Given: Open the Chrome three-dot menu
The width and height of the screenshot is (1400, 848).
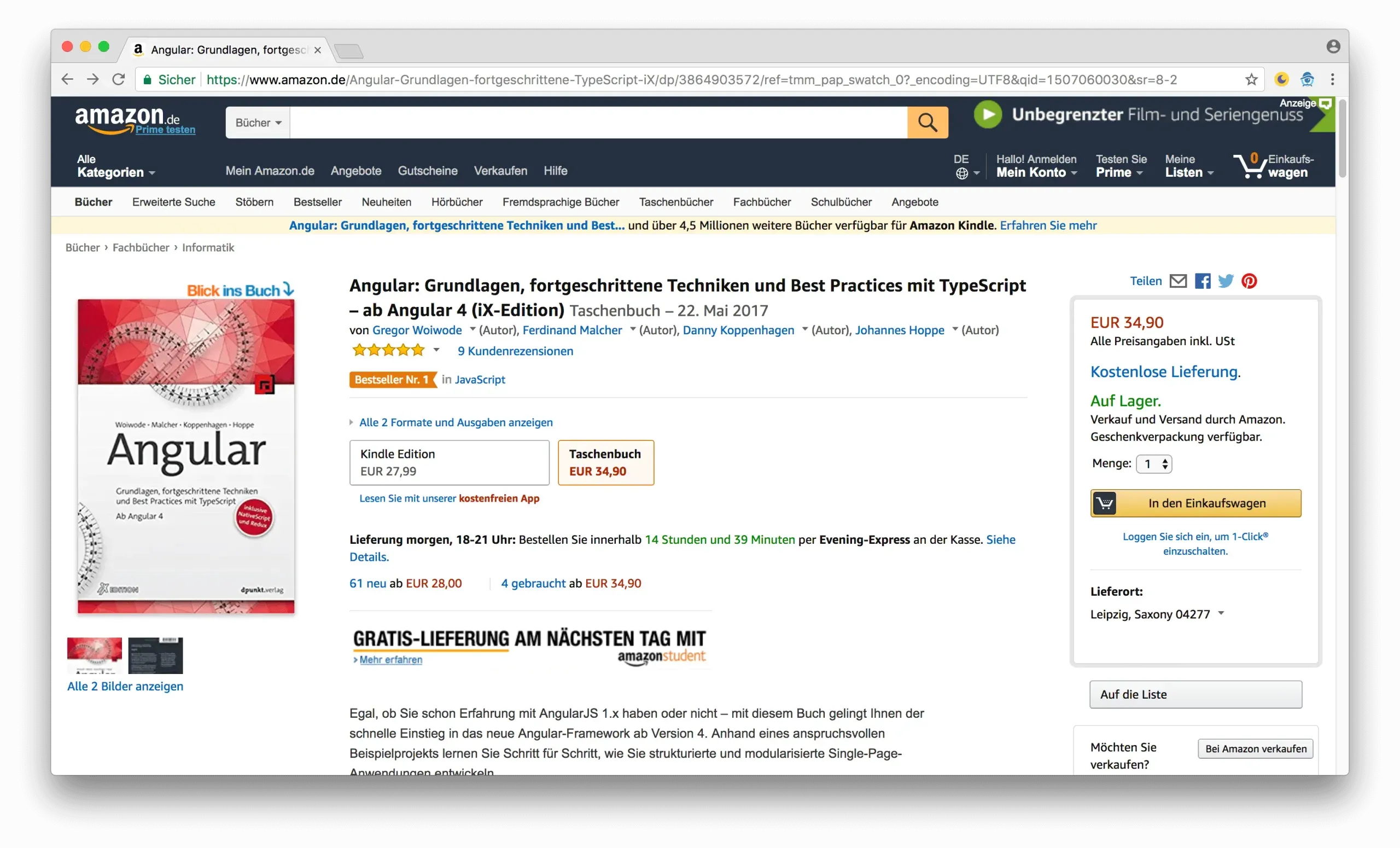Looking at the screenshot, I should 1332,79.
